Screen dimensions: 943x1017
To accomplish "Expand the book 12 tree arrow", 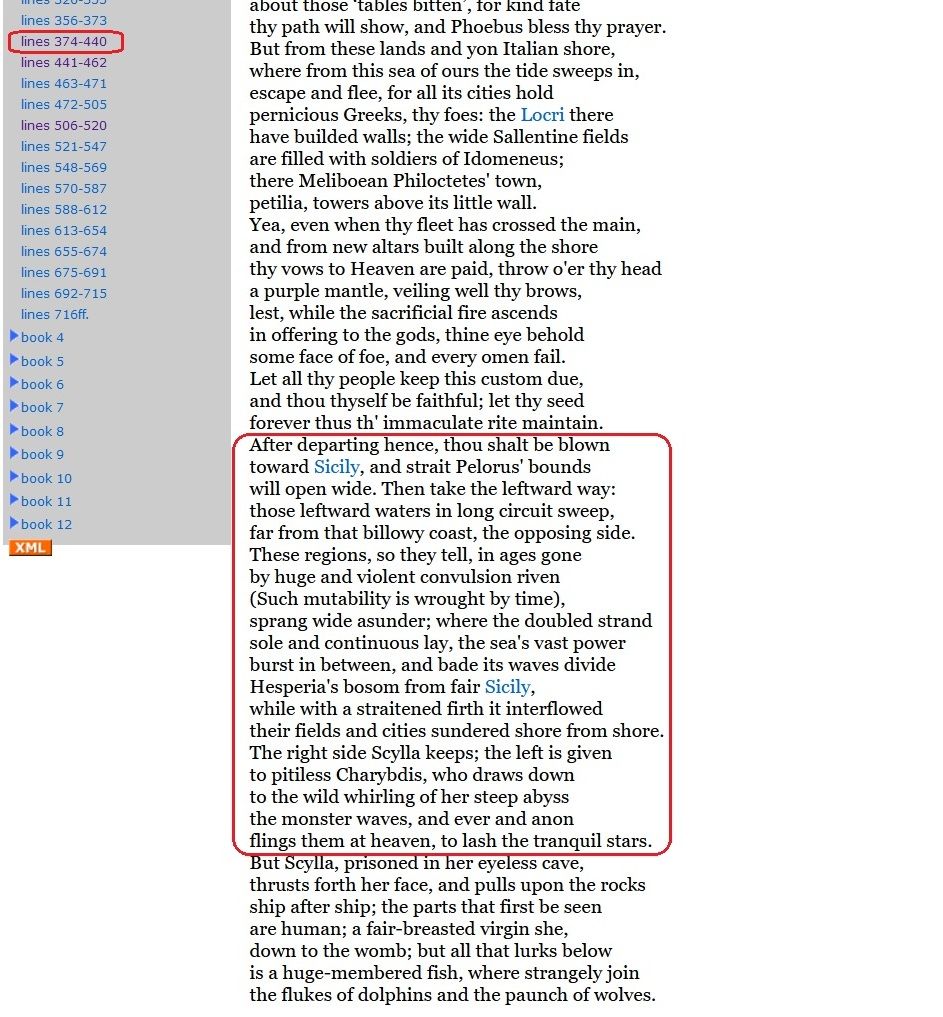I will tap(14, 523).
